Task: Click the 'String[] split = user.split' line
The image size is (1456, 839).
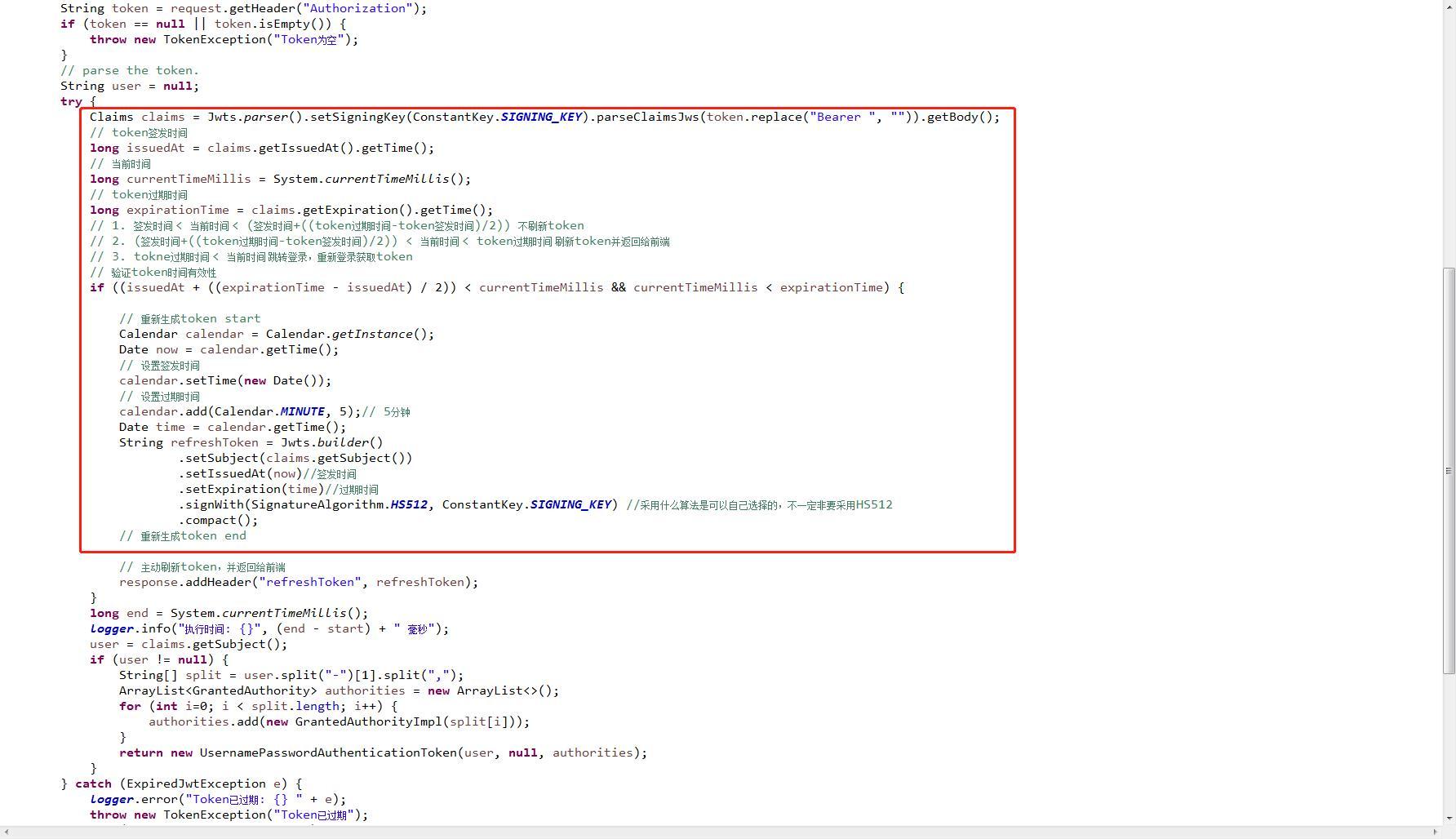Action: point(291,675)
